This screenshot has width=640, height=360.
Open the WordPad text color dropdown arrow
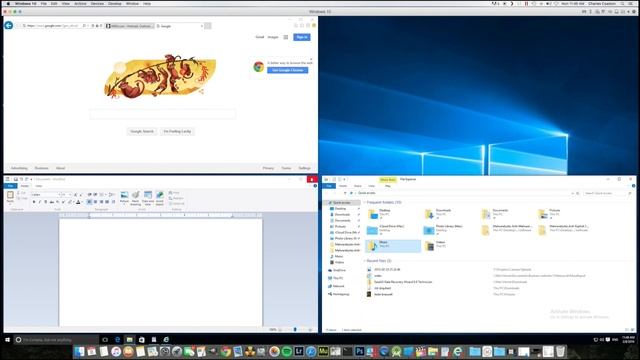(x=82, y=202)
